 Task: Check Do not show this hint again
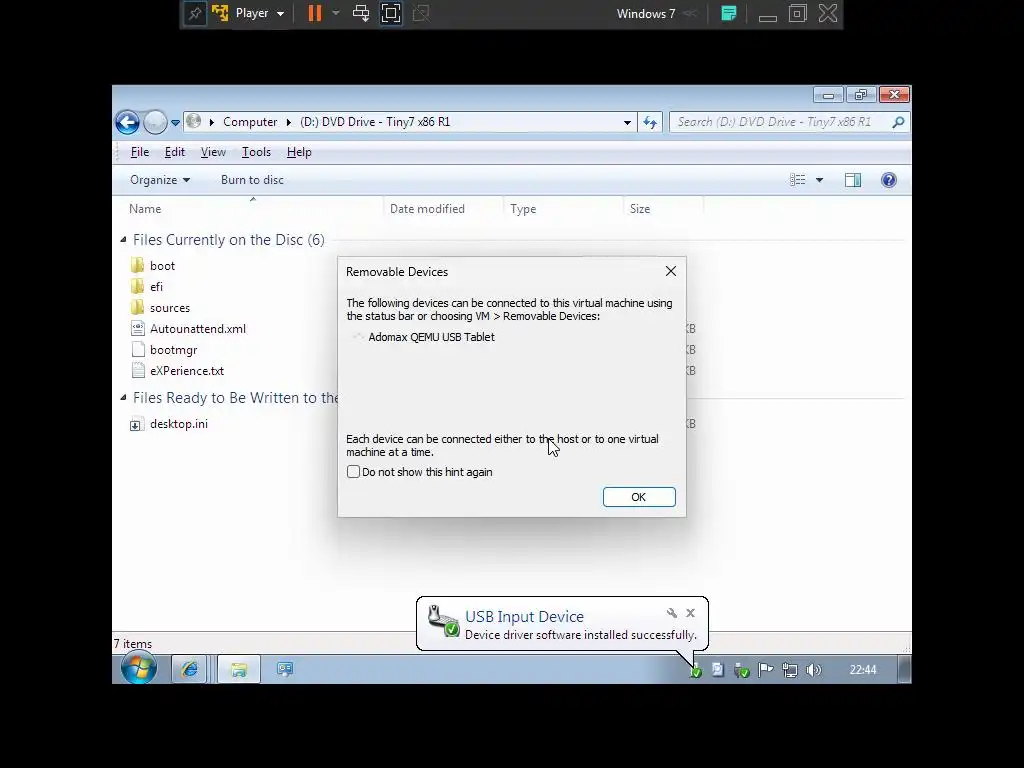click(x=353, y=472)
